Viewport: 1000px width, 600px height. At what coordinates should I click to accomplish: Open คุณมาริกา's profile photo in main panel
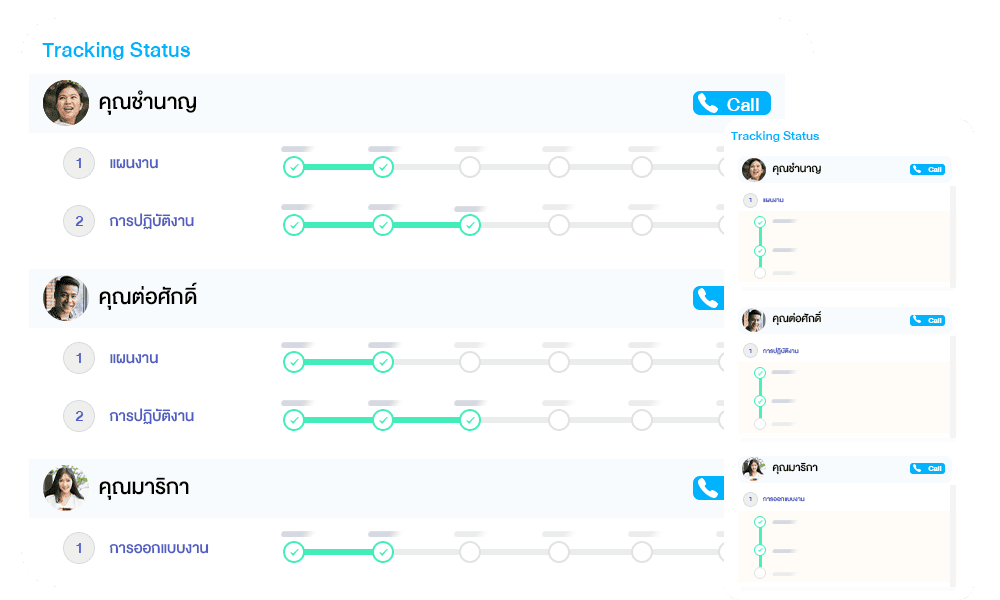click(x=66, y=488)
